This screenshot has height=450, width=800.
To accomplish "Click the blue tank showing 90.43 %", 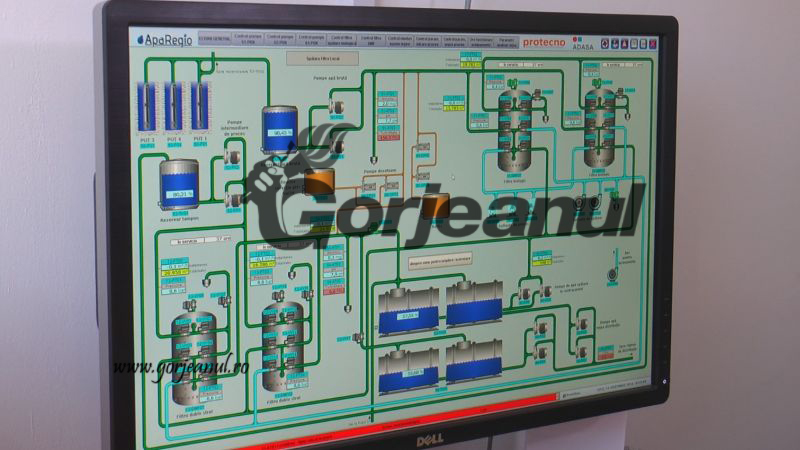I will pyautogui.click(x=279, y=128).
